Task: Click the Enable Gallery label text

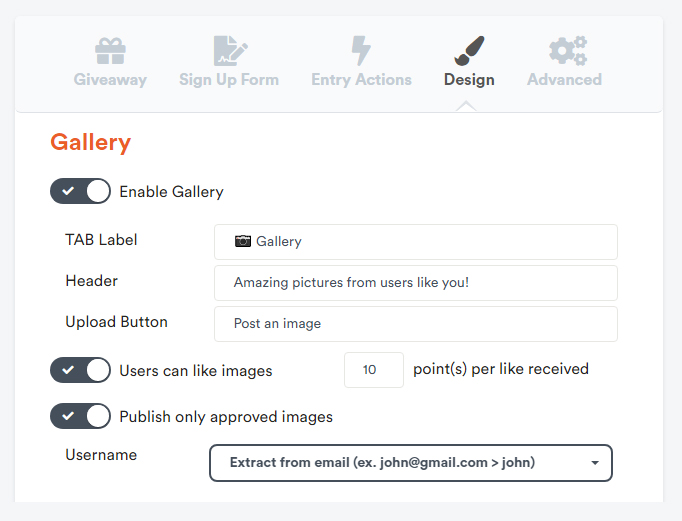Action: point(171,192)
